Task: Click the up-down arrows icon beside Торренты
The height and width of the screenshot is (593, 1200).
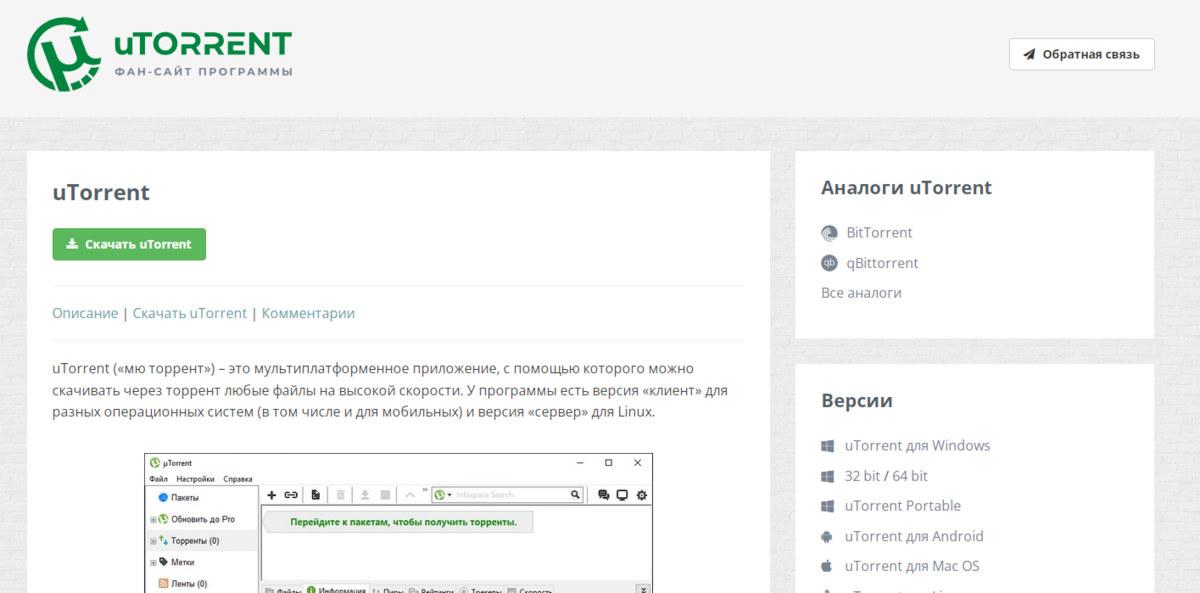Action: pos(163,540)
